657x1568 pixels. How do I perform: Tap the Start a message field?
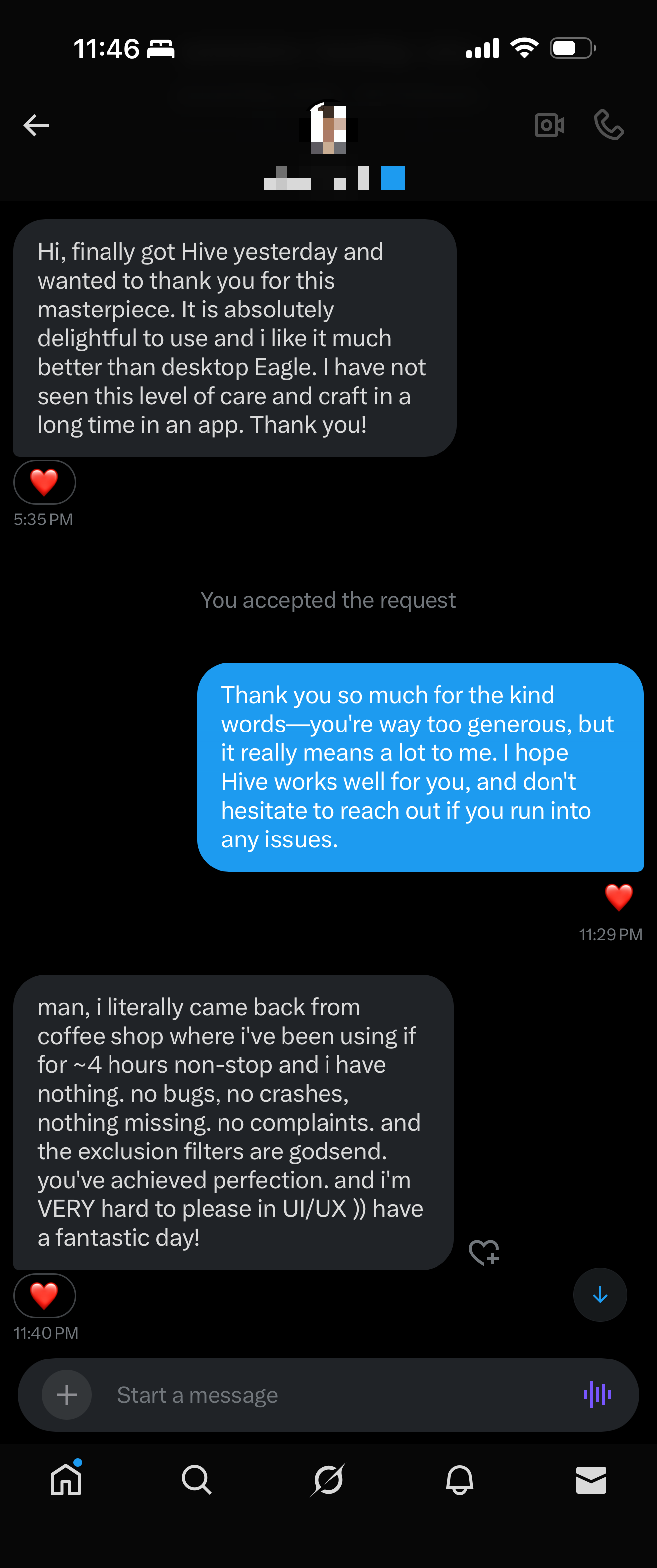(329, 1394)
